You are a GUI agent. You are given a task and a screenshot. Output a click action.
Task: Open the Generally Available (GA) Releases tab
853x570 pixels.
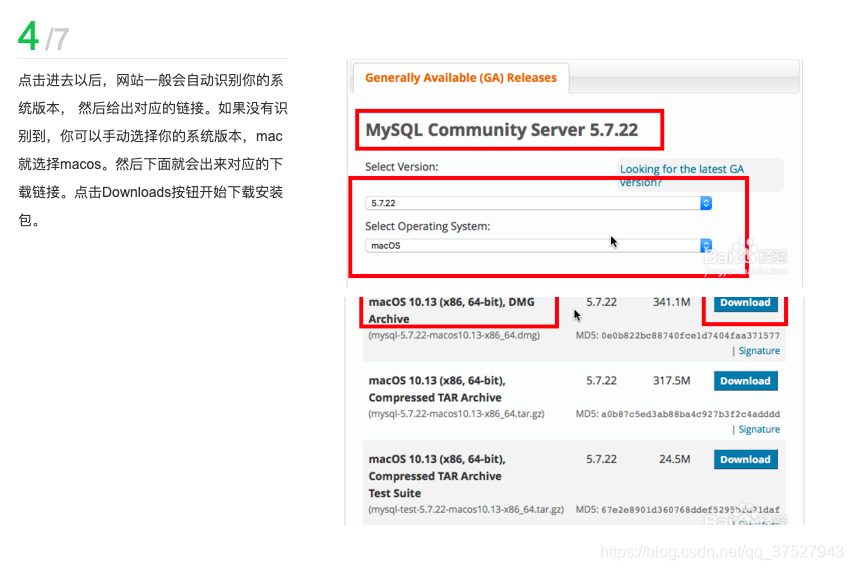[x=461, y=78]
